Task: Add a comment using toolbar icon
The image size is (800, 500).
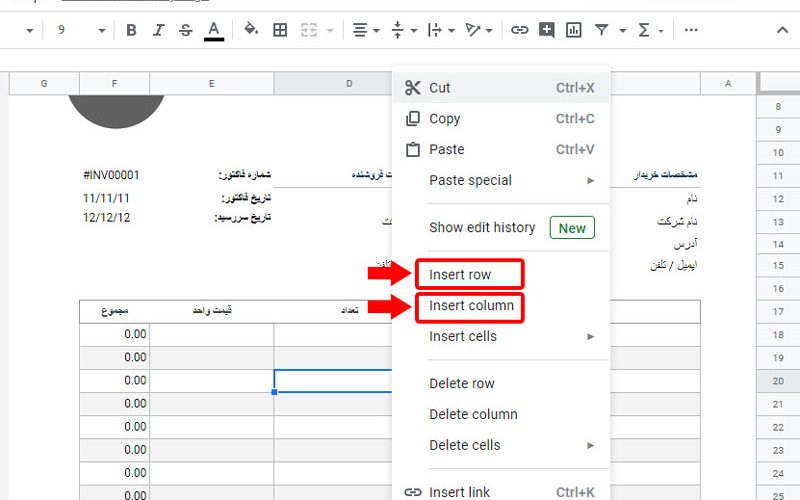Action: (546, 30)
